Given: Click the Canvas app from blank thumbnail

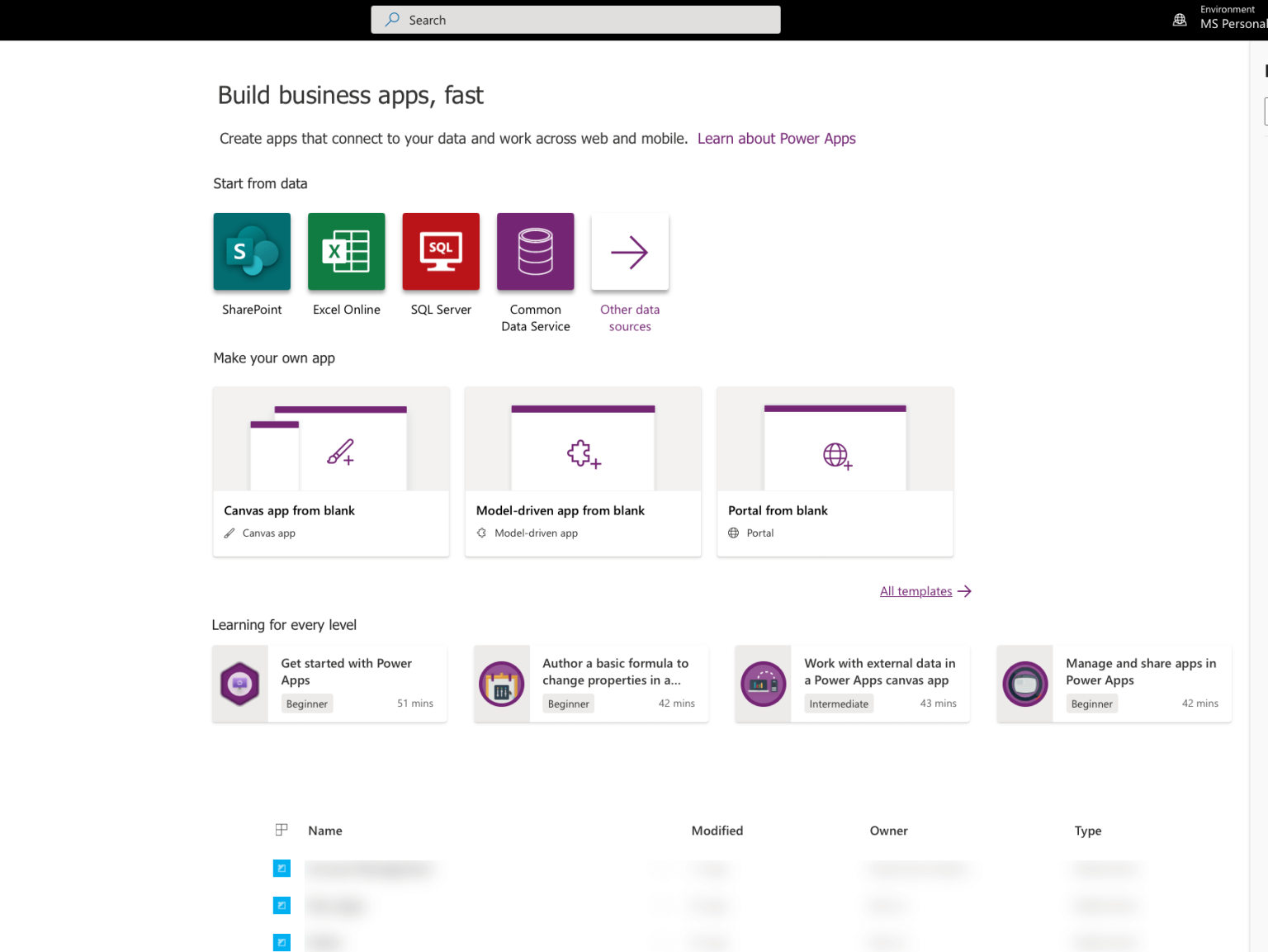Looking at the screenshot, I should [x=331, y=439].
